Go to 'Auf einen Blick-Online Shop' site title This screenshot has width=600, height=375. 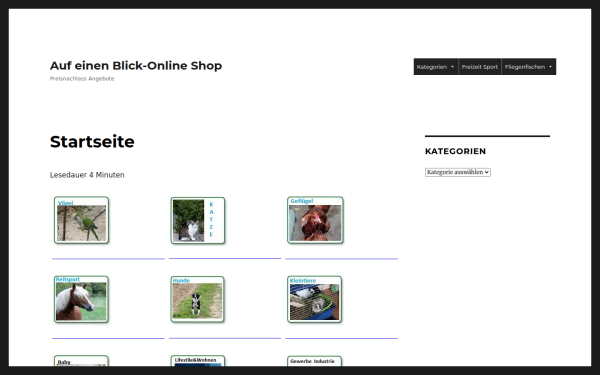click(x=136, y=65)
